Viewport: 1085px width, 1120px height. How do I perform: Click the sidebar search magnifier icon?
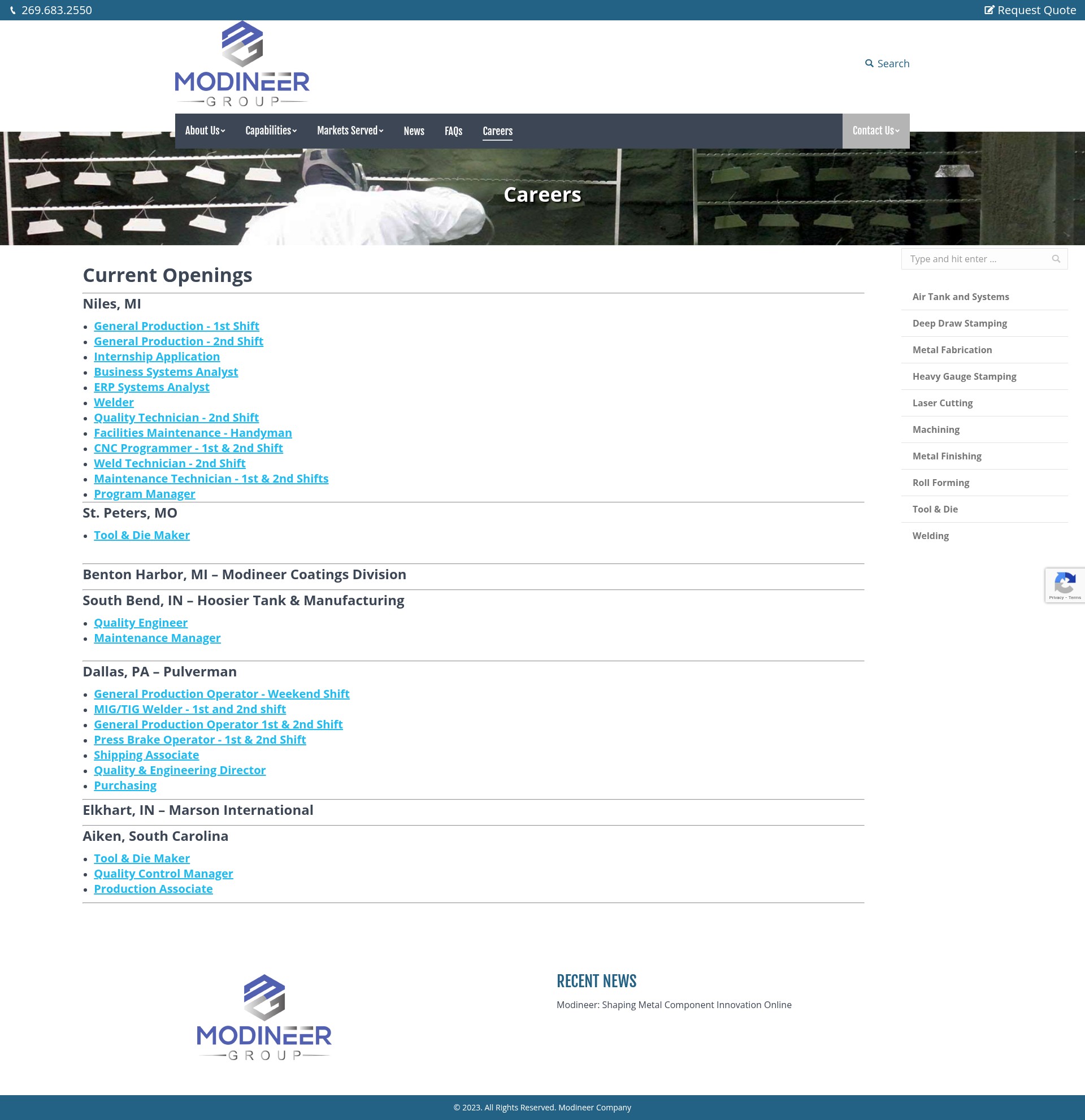point(1056,259)
